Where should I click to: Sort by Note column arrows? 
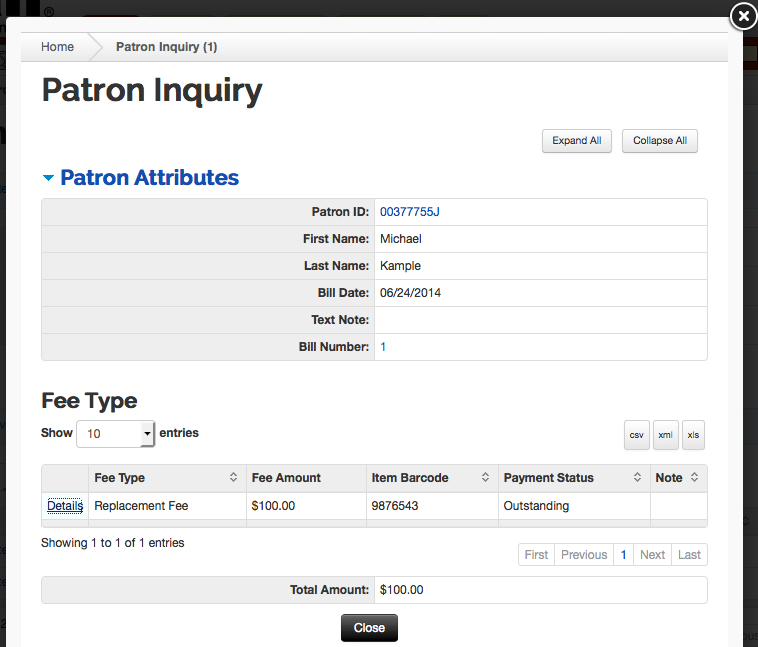pyautogui.click(x=694, y=477)
